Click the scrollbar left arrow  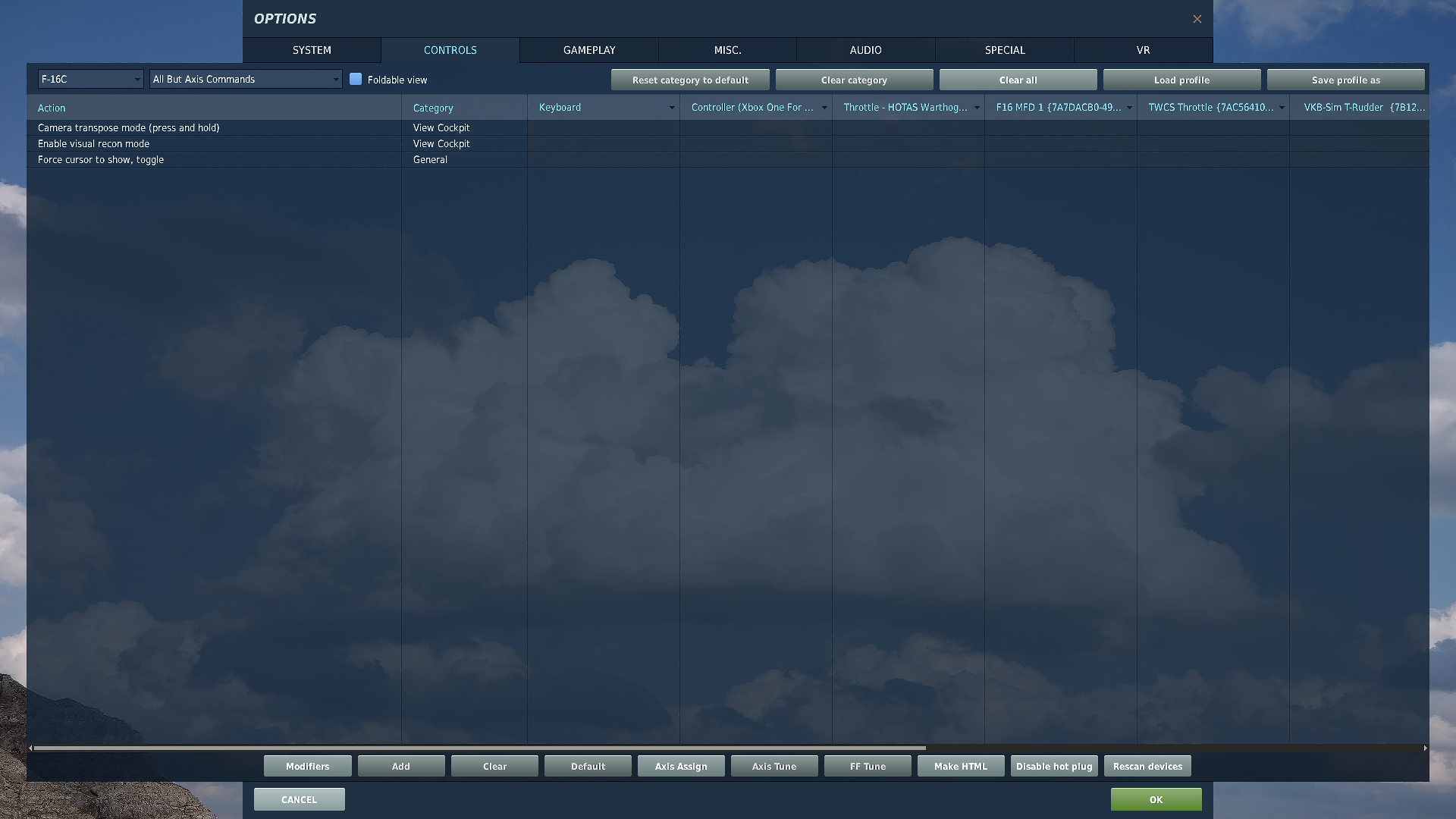(30, 748)
